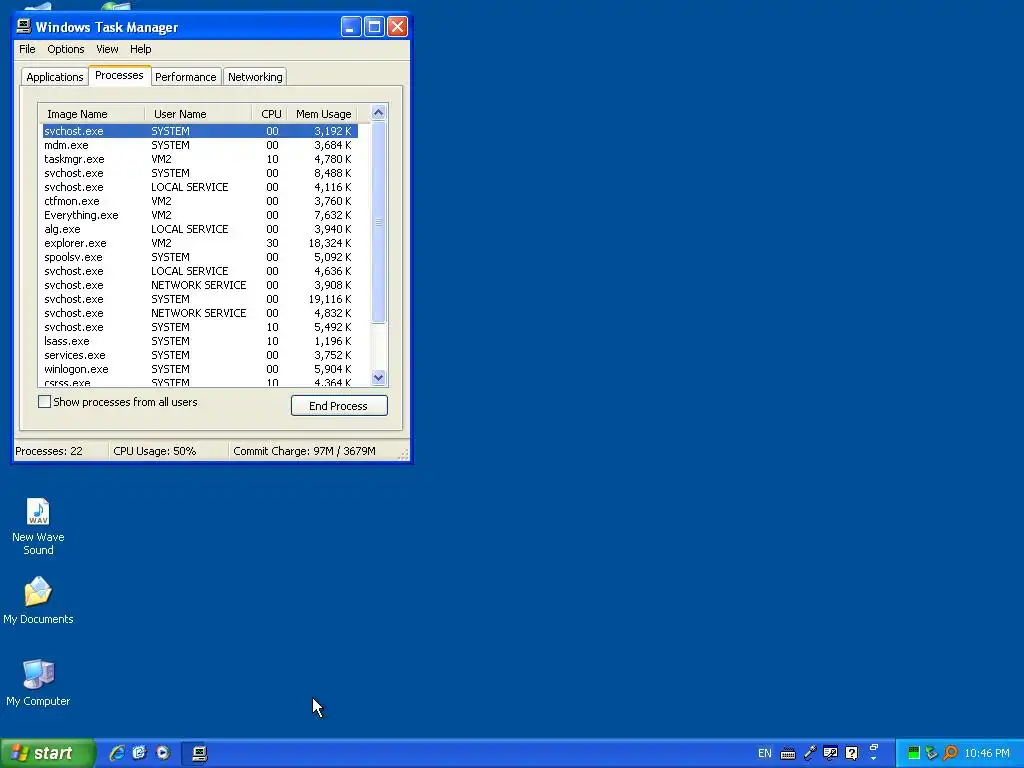Click the CPU Usage: 50% status entry
The width and height of the screenshot is (1024, 768).
click(168, 451)
